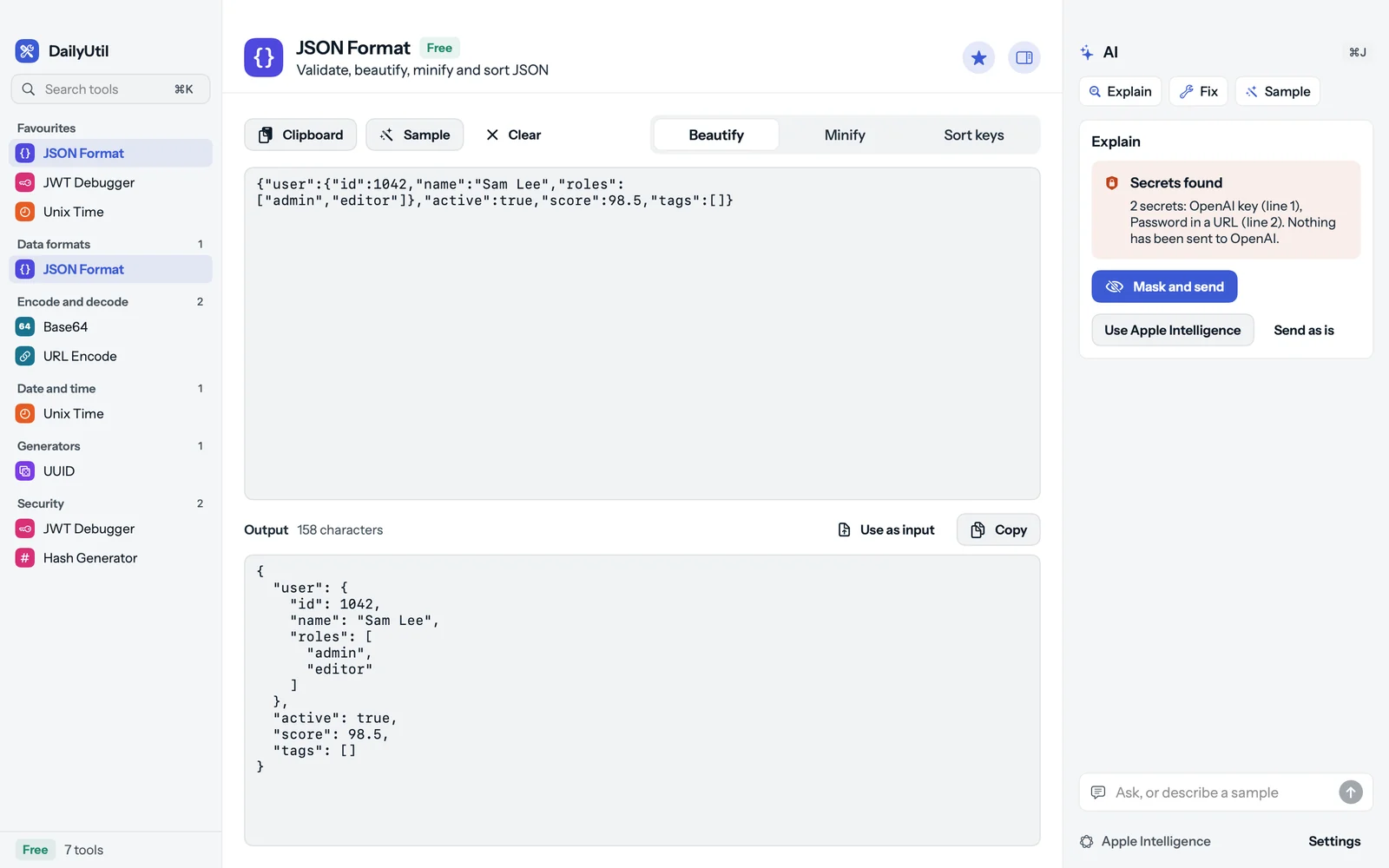Screen dimensions: 1389x868
Task: Click the Base64 icon
Action: [x=25, y=326]
